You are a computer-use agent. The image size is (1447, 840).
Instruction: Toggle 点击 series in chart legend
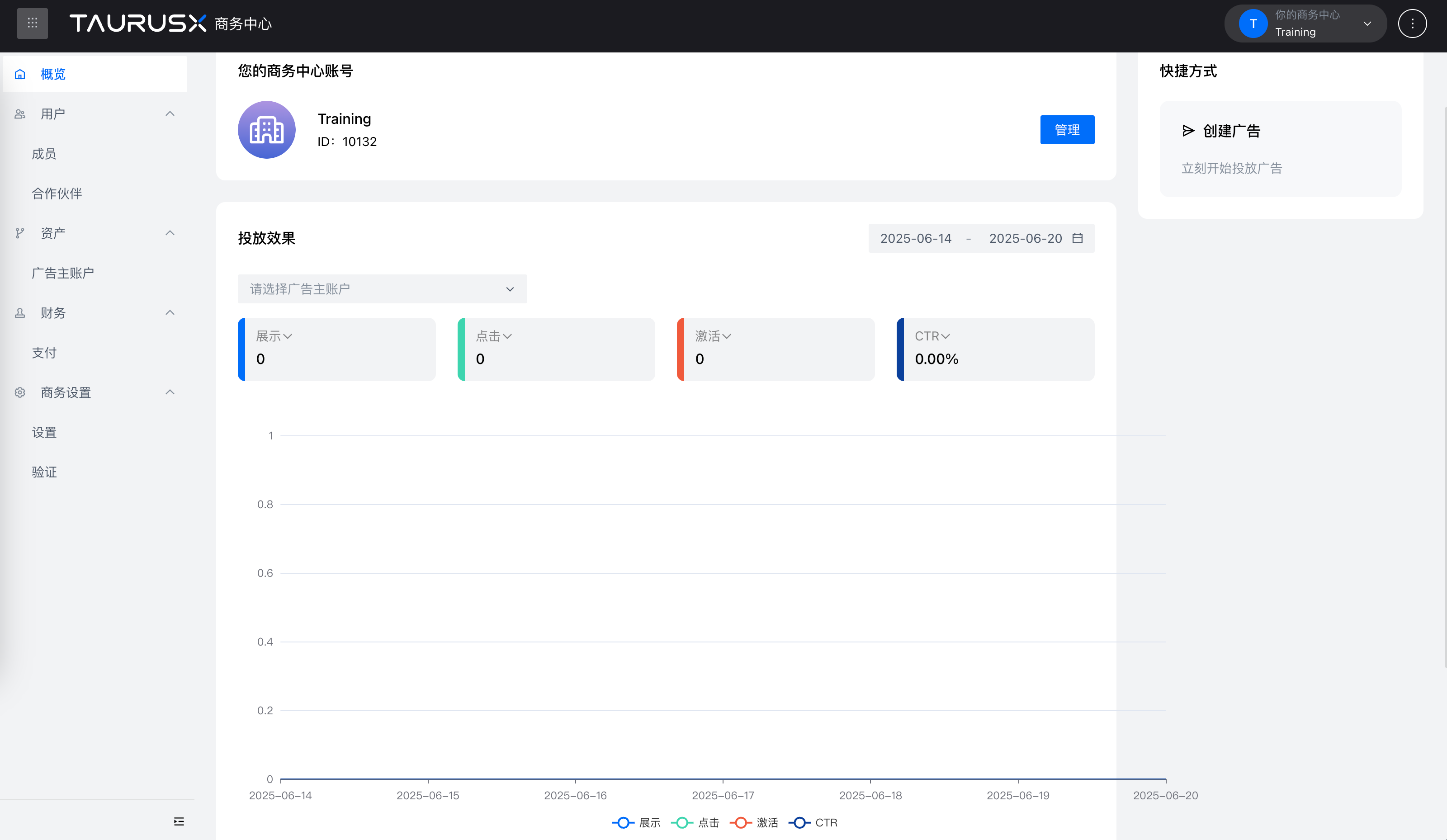coord(695,823)
